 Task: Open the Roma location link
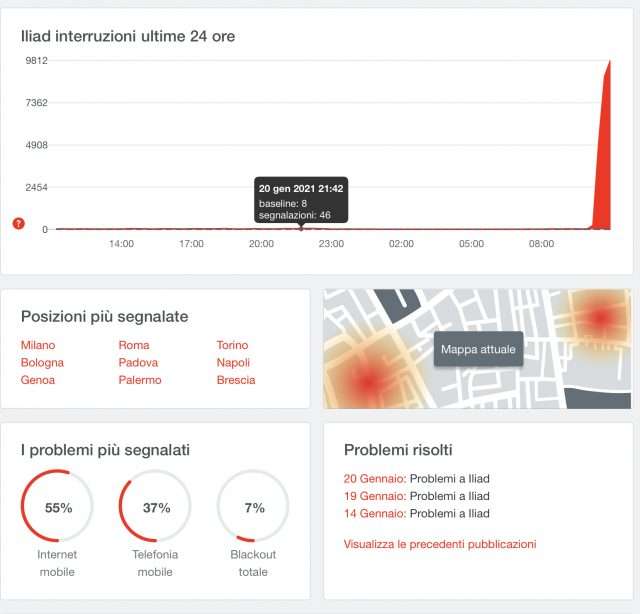pyautogui.click(x=134, y=345)
